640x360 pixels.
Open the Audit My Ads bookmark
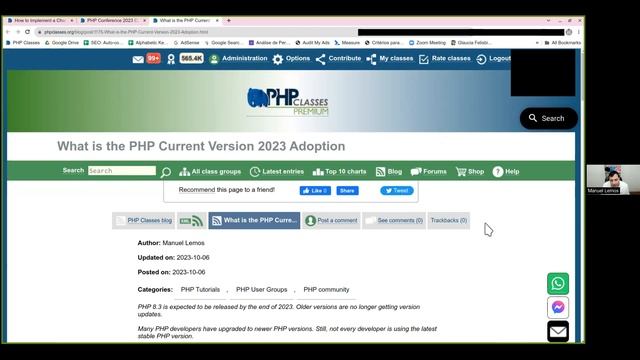[312, 42]
